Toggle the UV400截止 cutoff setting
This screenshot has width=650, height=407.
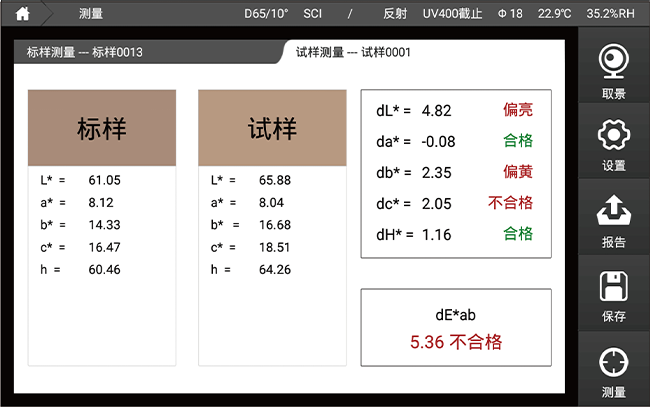[452, 14]
